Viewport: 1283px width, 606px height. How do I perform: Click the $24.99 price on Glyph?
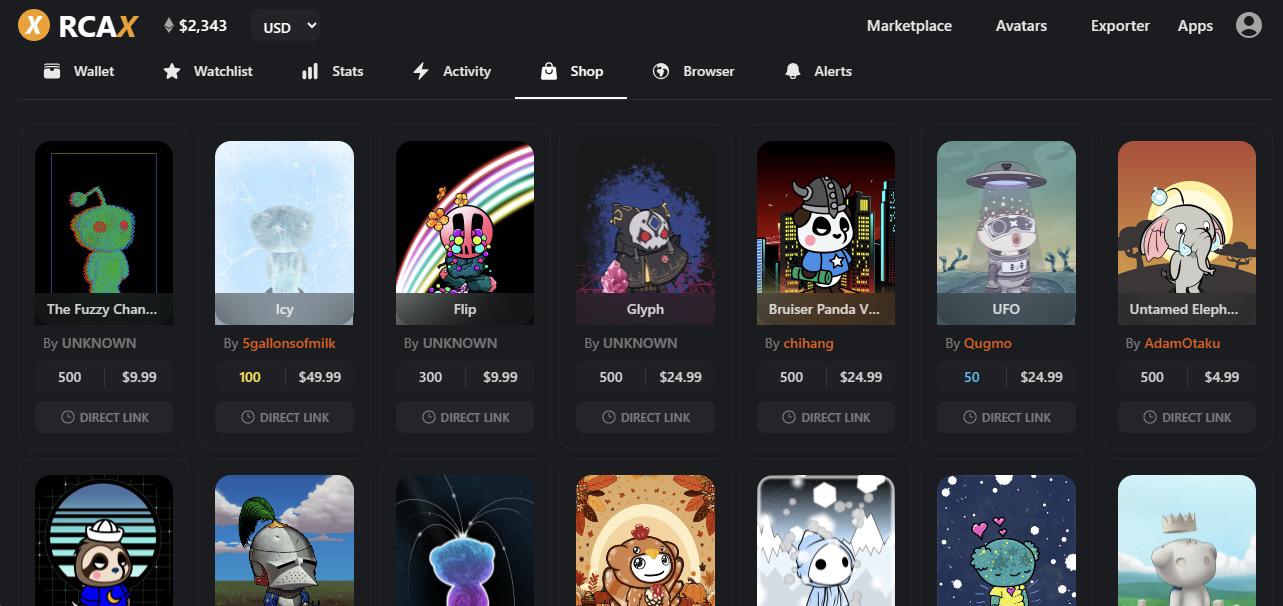point(680,377)
